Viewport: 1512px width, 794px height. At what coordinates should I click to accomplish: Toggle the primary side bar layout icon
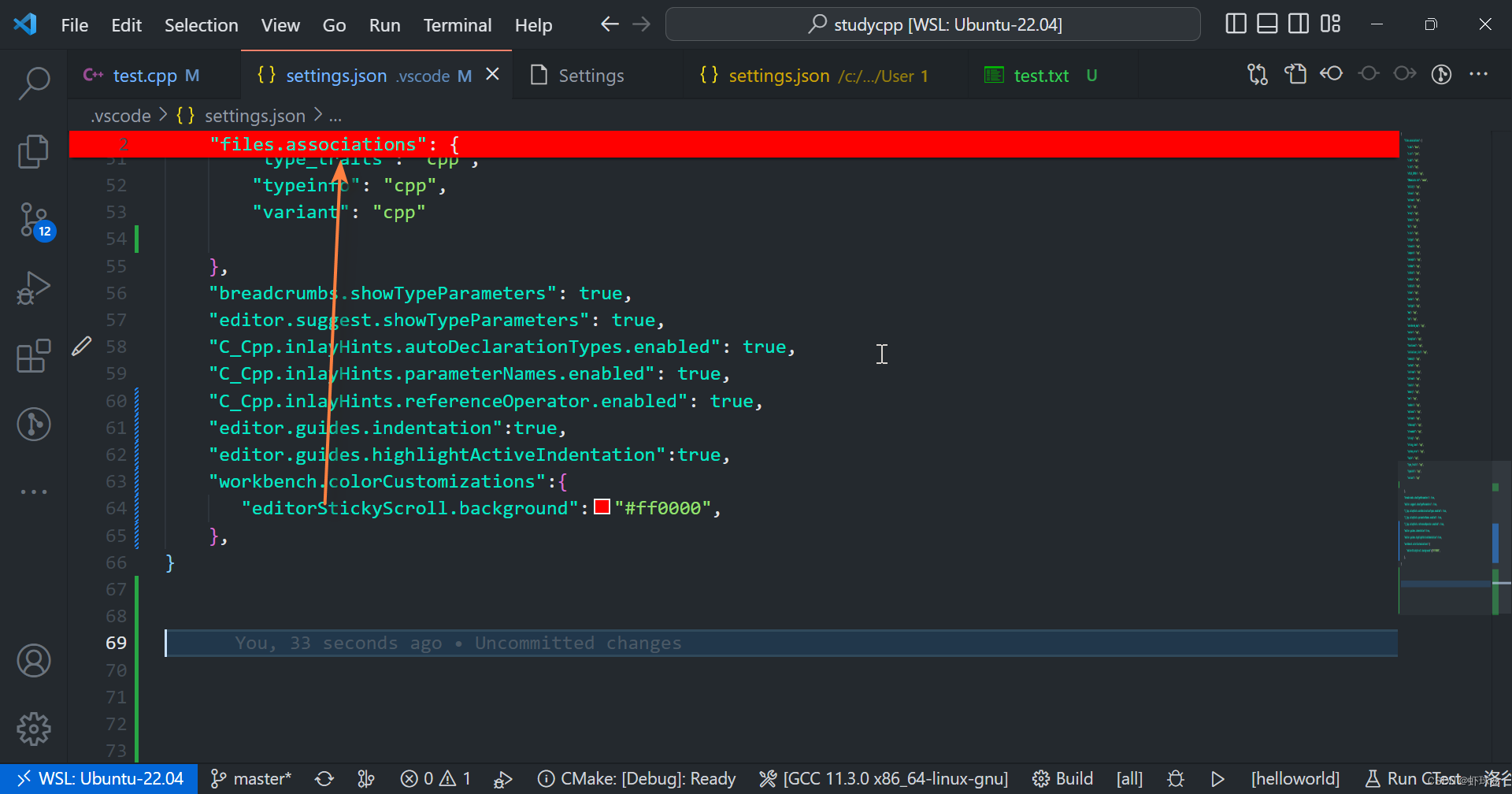[x=1236, y=24]
